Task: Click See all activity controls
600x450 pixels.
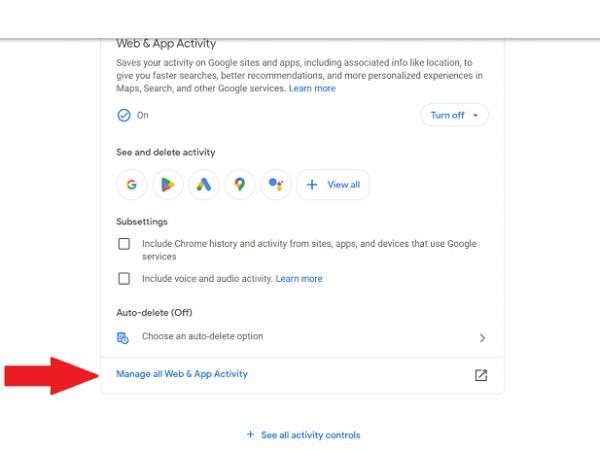Action: [x=310, y=435]
